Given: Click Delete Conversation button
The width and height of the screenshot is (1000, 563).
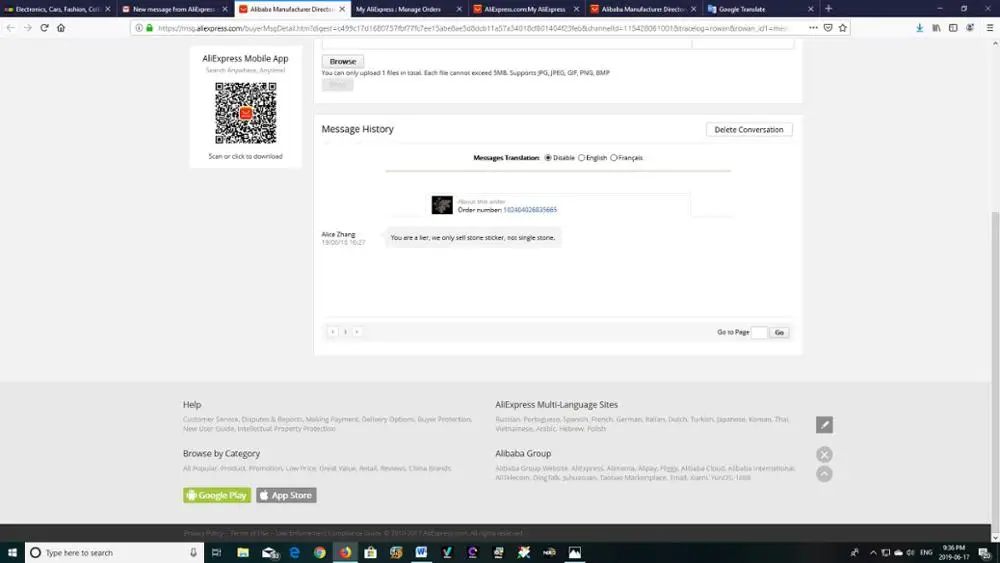Looking at the screenshot, I should (749, 129).
